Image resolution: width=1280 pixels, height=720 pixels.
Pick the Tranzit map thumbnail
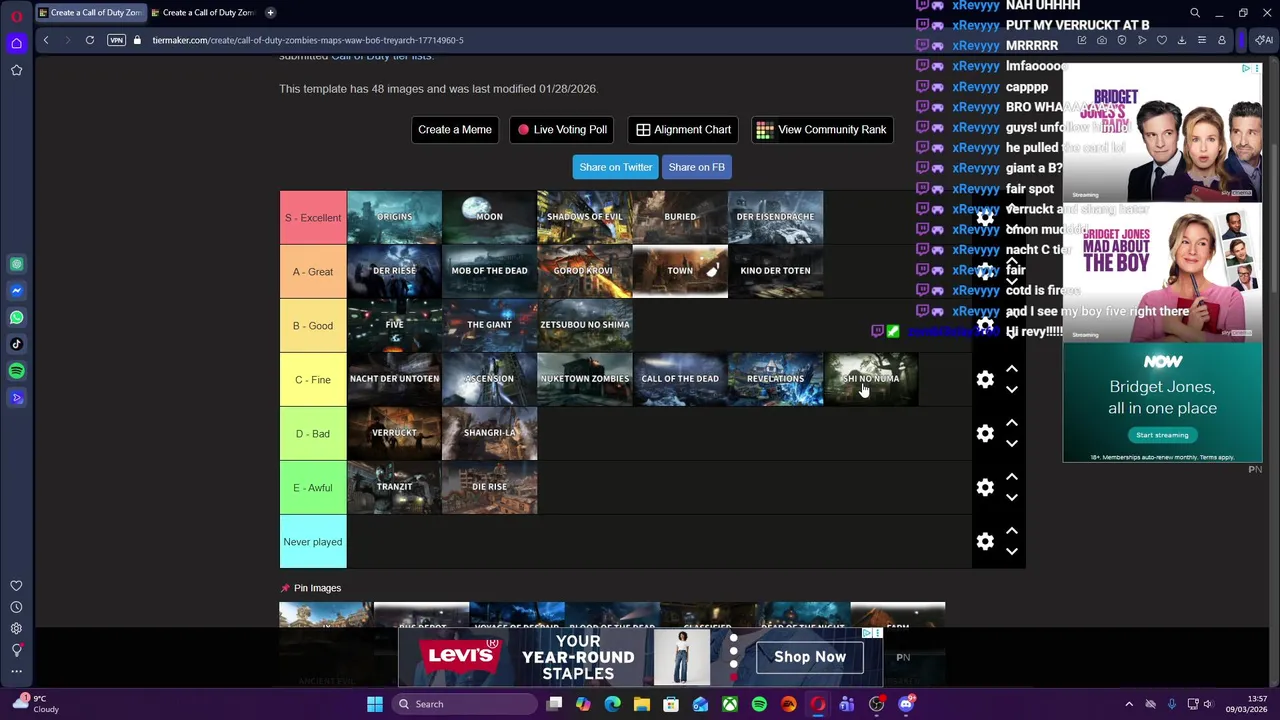(394, 487)
